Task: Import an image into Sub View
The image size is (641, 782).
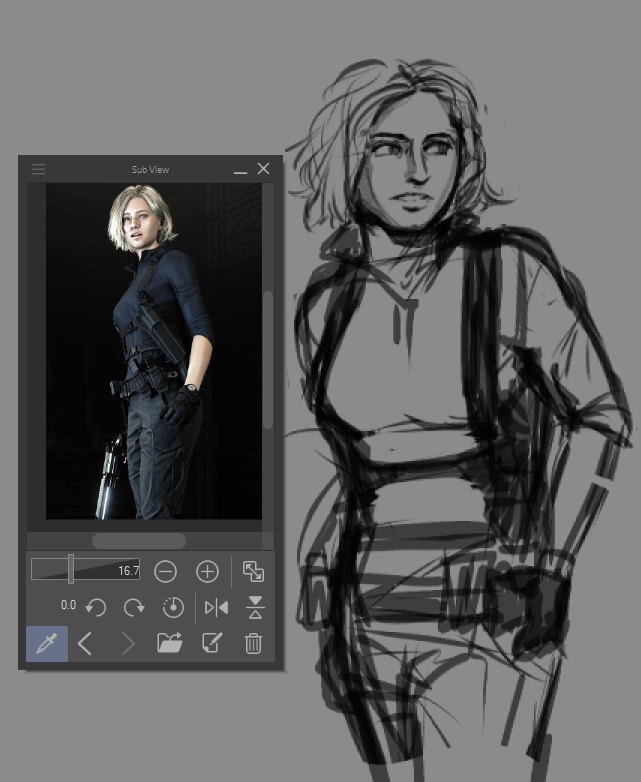Action: coord(170,643)
